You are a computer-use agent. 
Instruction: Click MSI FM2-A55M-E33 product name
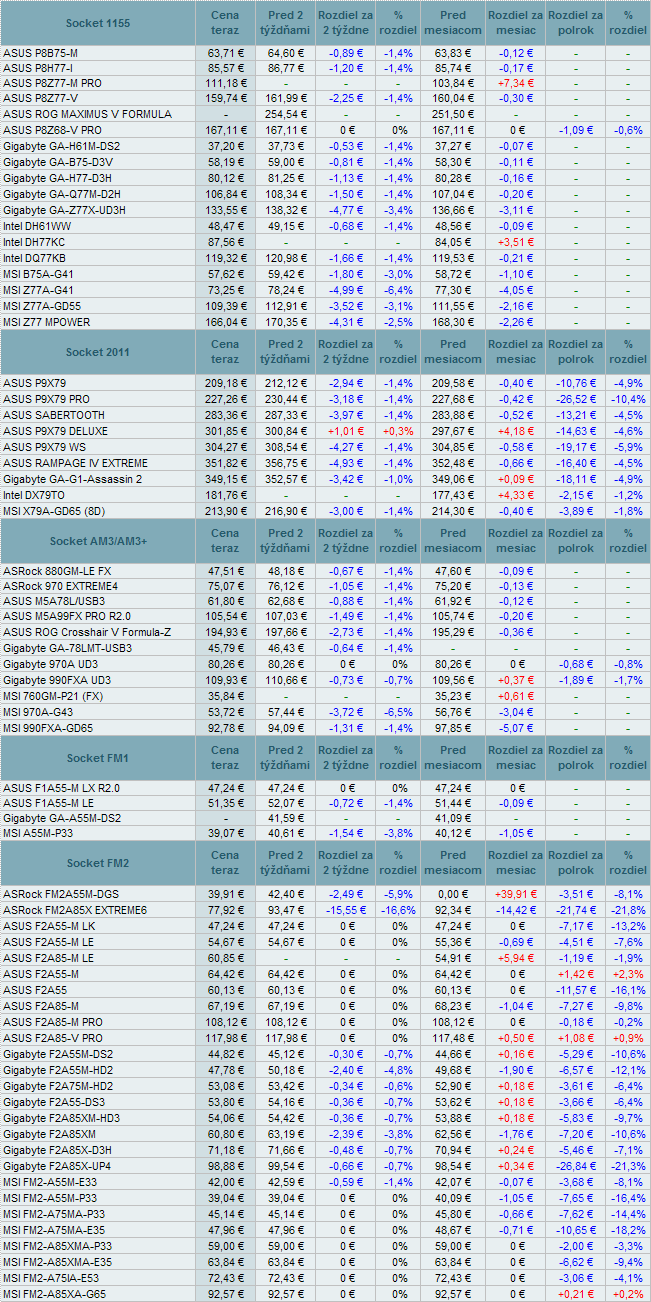[x=50, y=1182]
